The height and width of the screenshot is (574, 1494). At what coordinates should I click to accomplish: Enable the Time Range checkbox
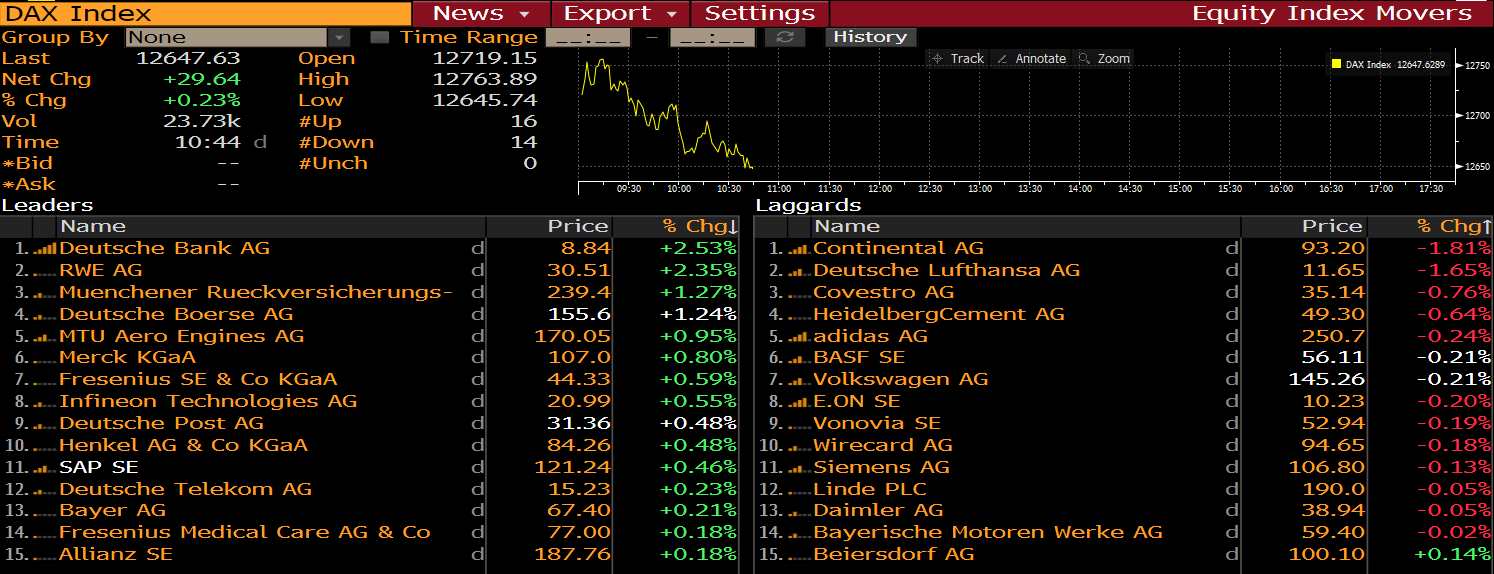point(379,37)
